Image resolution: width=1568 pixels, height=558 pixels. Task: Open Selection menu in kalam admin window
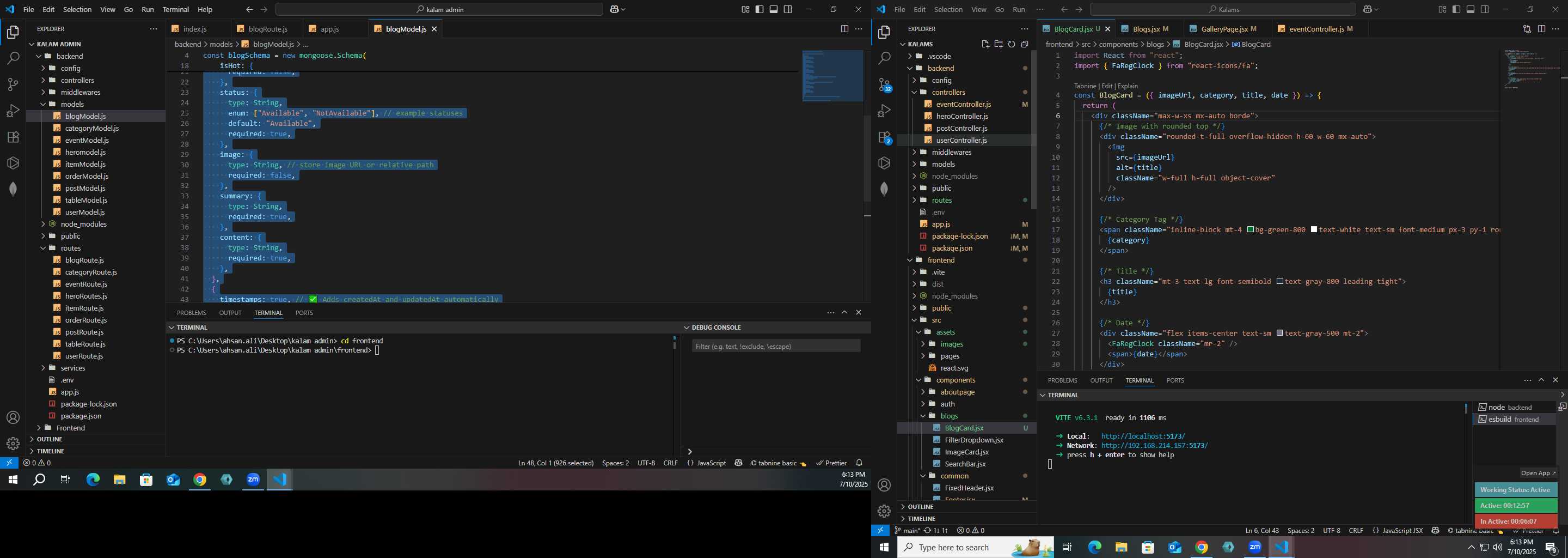pos(77,10)
